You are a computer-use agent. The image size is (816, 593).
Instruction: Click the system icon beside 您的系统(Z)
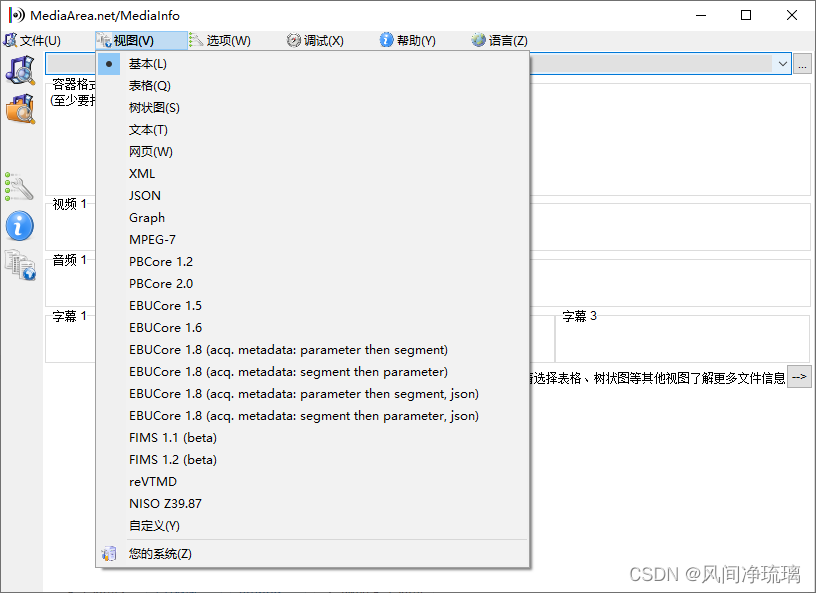pos(109,553)
